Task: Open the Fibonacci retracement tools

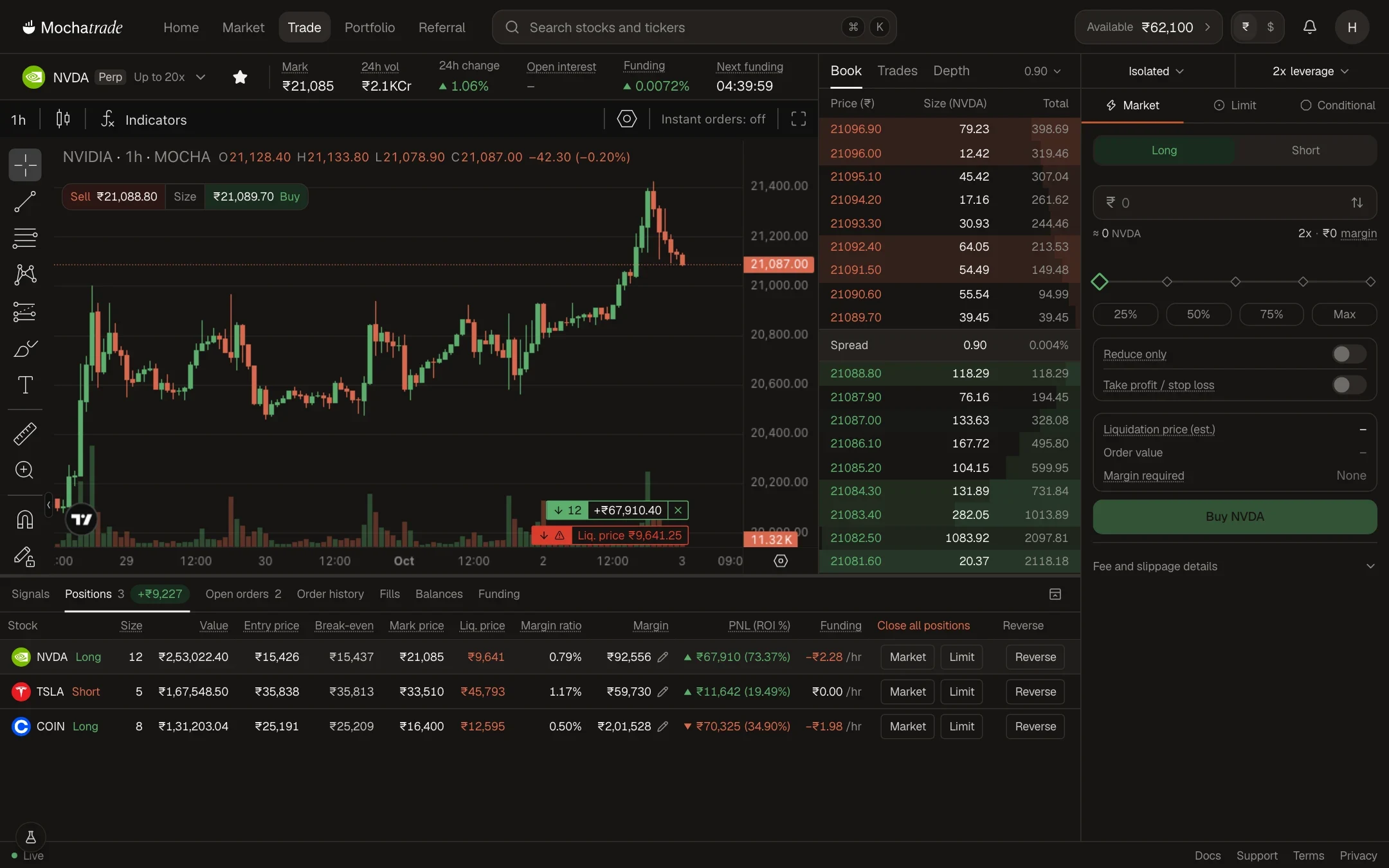Action: tap(25, 239)
